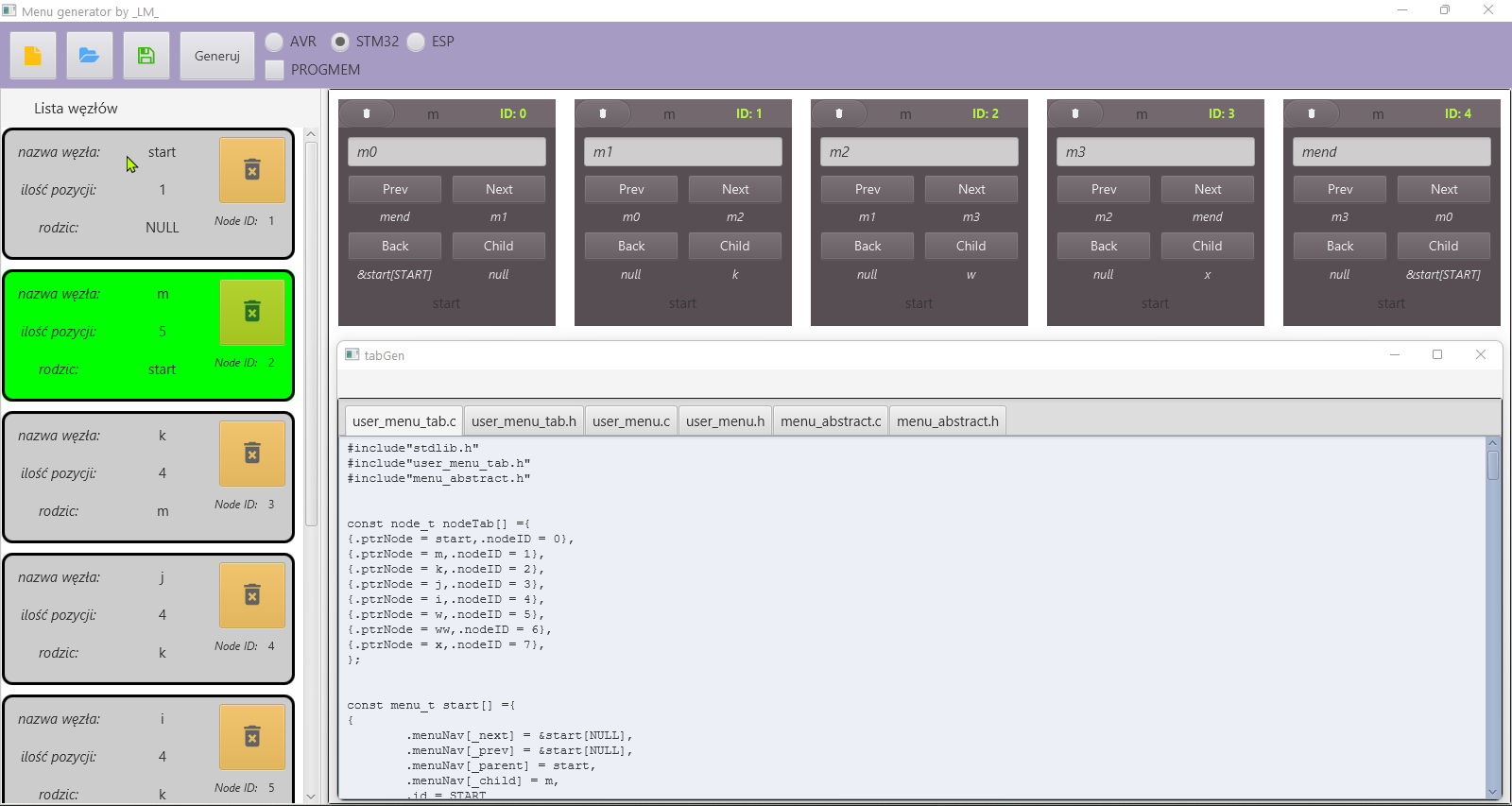Select the ESP radio button
This screenshot has height=806, width=1512.
point(416,42)
